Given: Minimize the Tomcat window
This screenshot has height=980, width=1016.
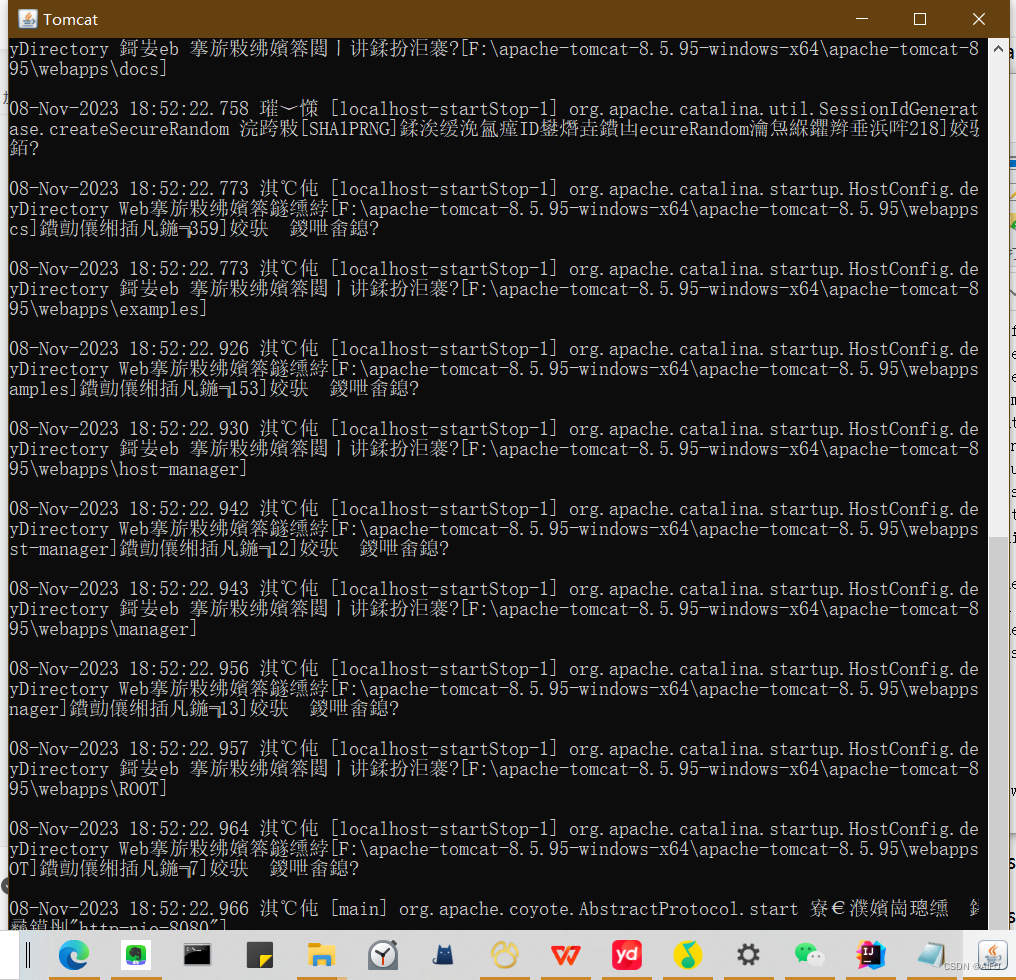Looking at the screenshot, I should (861, 19).
